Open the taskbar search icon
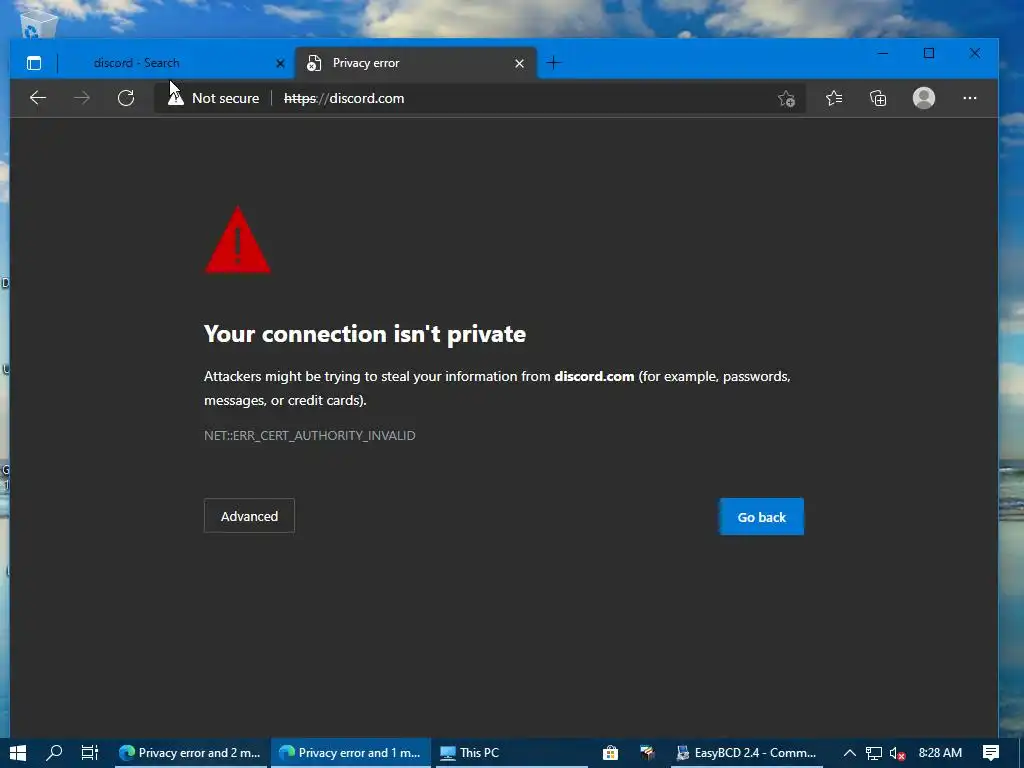1024x768 pixels. [54, 753]
